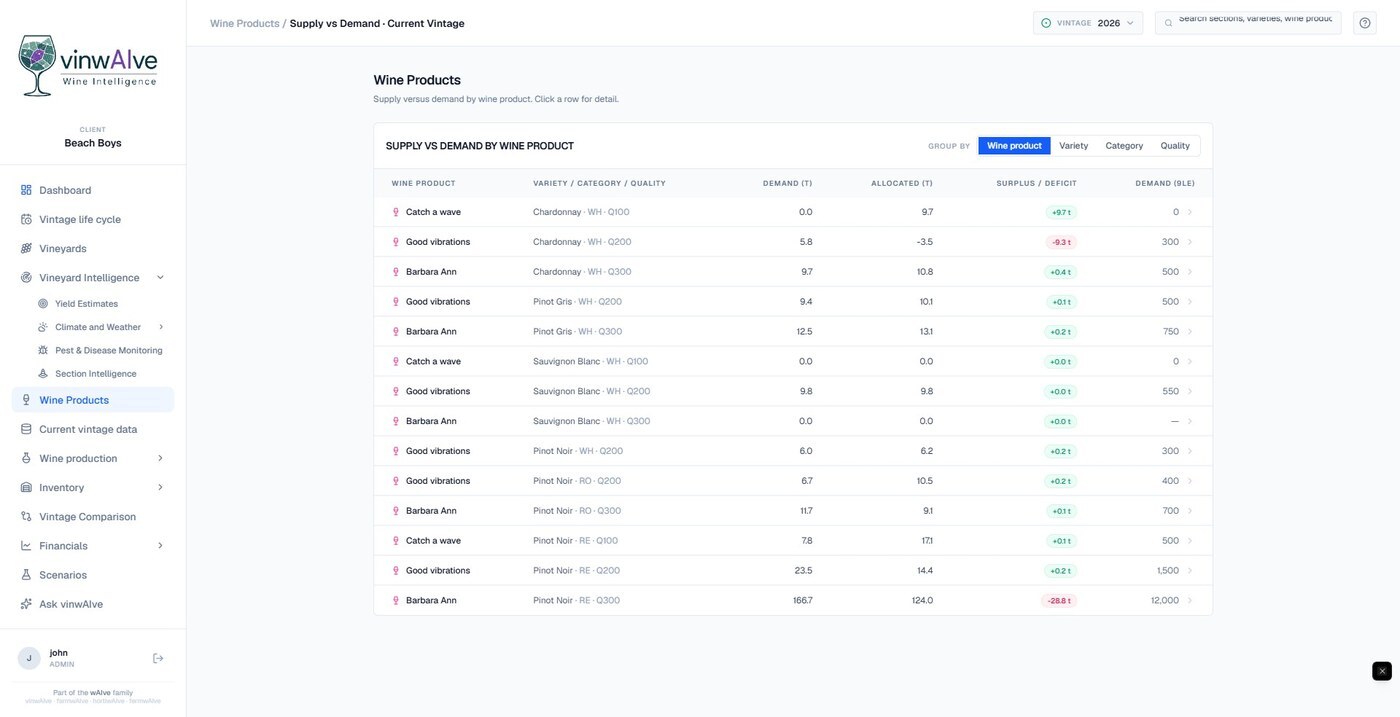Click the Pest & Disease Monitoring bug icon
The height and width of the screenshot is (717, 1400).
click(x=43, y=350)
